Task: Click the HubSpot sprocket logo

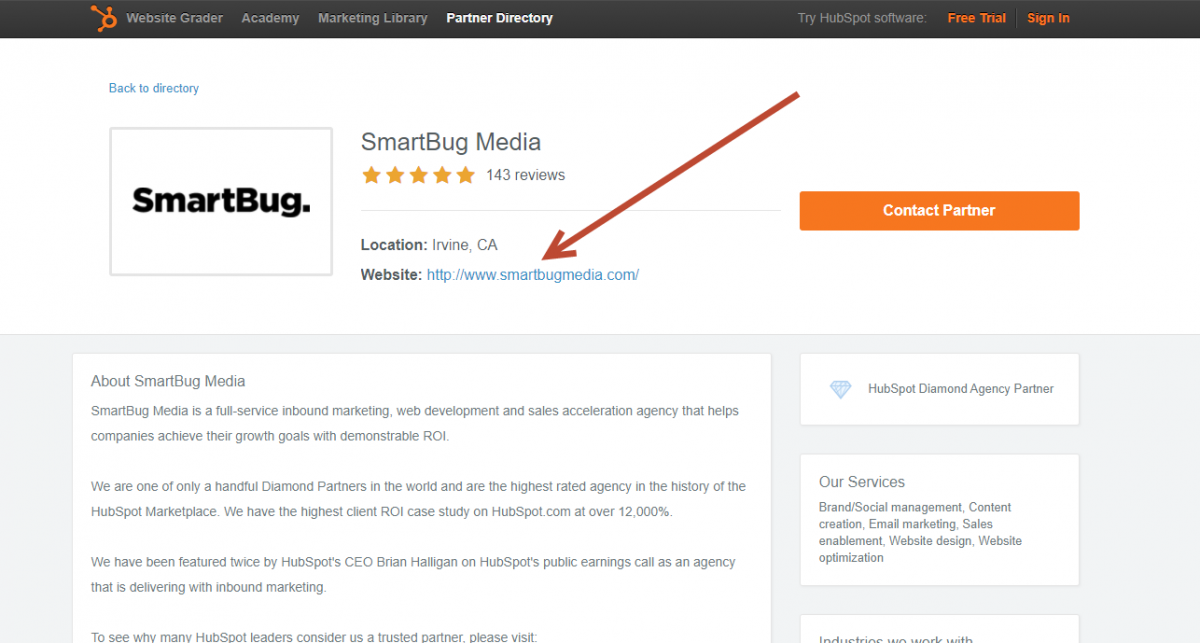Action: [103, 18]
